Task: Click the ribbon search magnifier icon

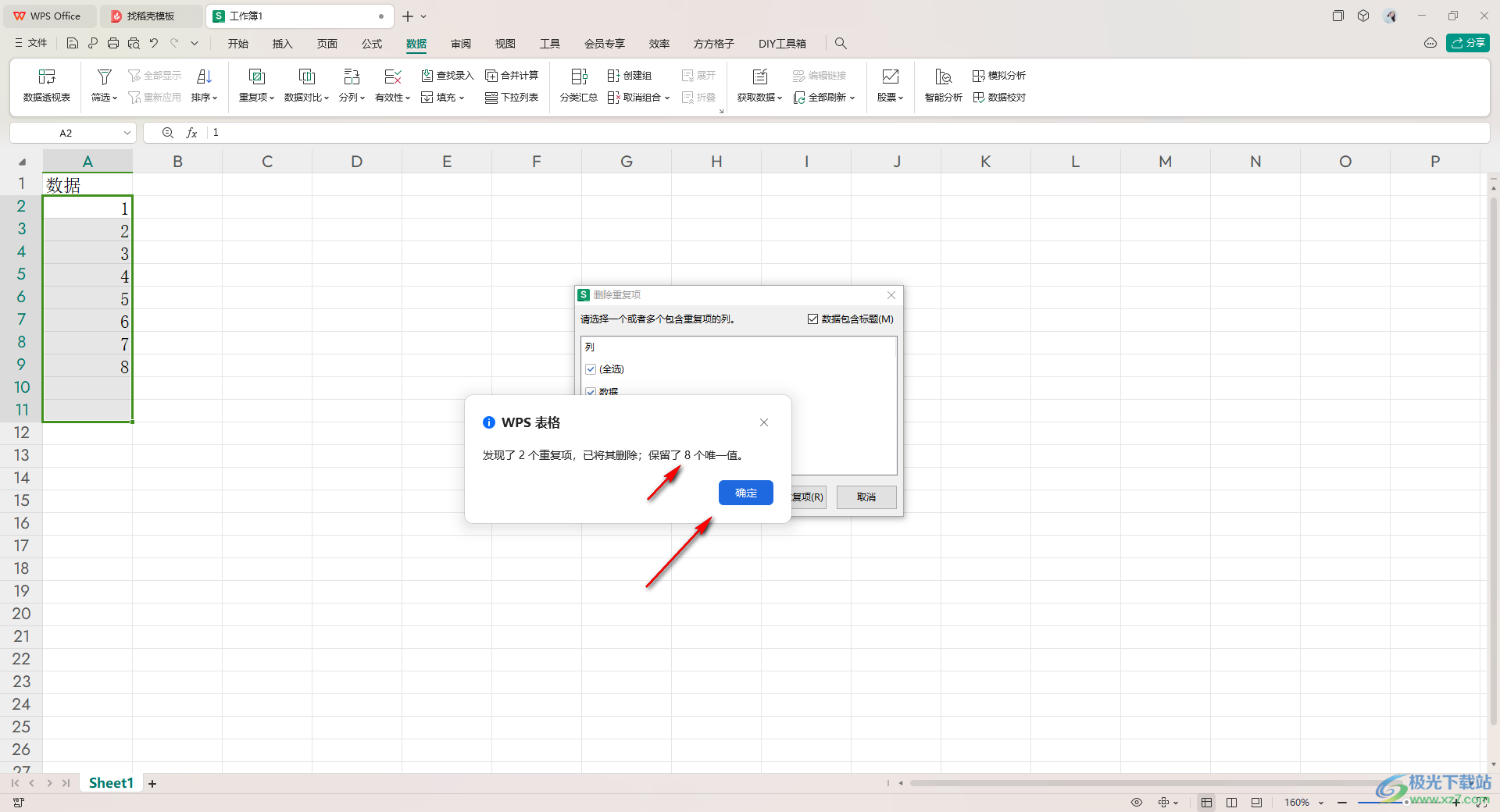Action: tap(841, 44)
